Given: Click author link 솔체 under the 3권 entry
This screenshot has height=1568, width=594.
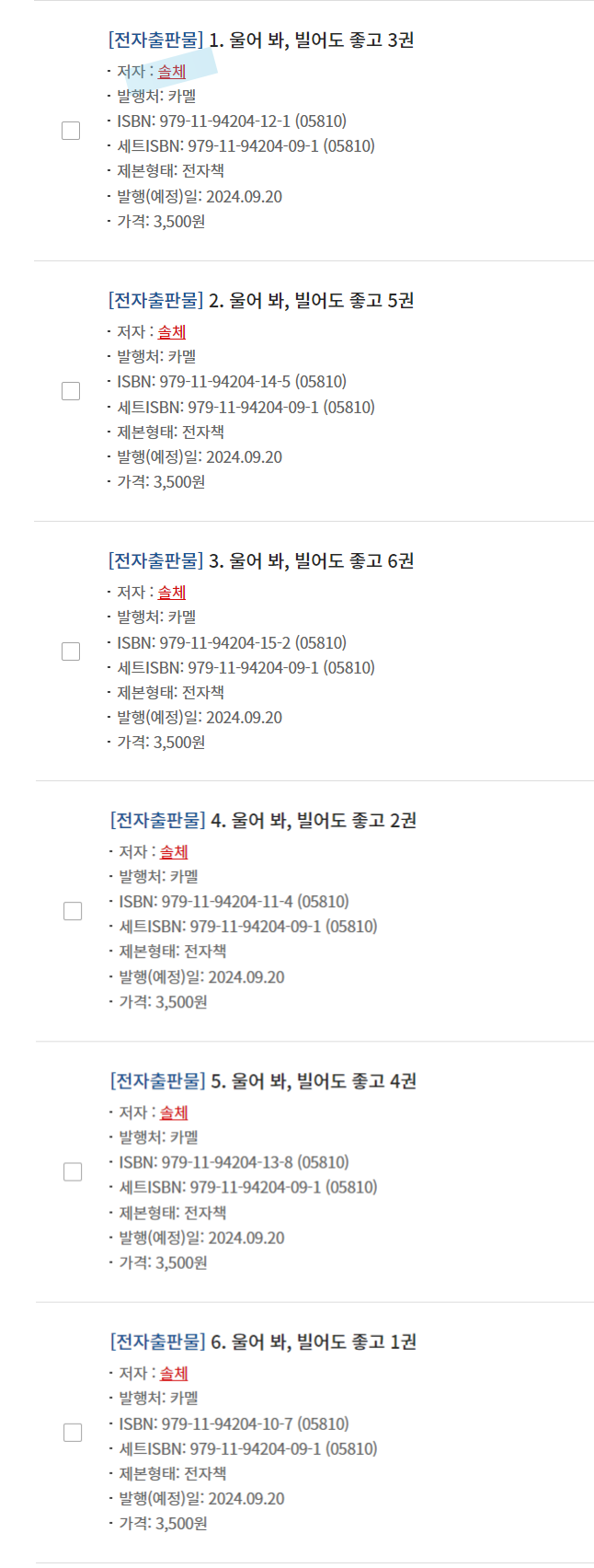Looking at the screenshot, I should pos(172,72).
